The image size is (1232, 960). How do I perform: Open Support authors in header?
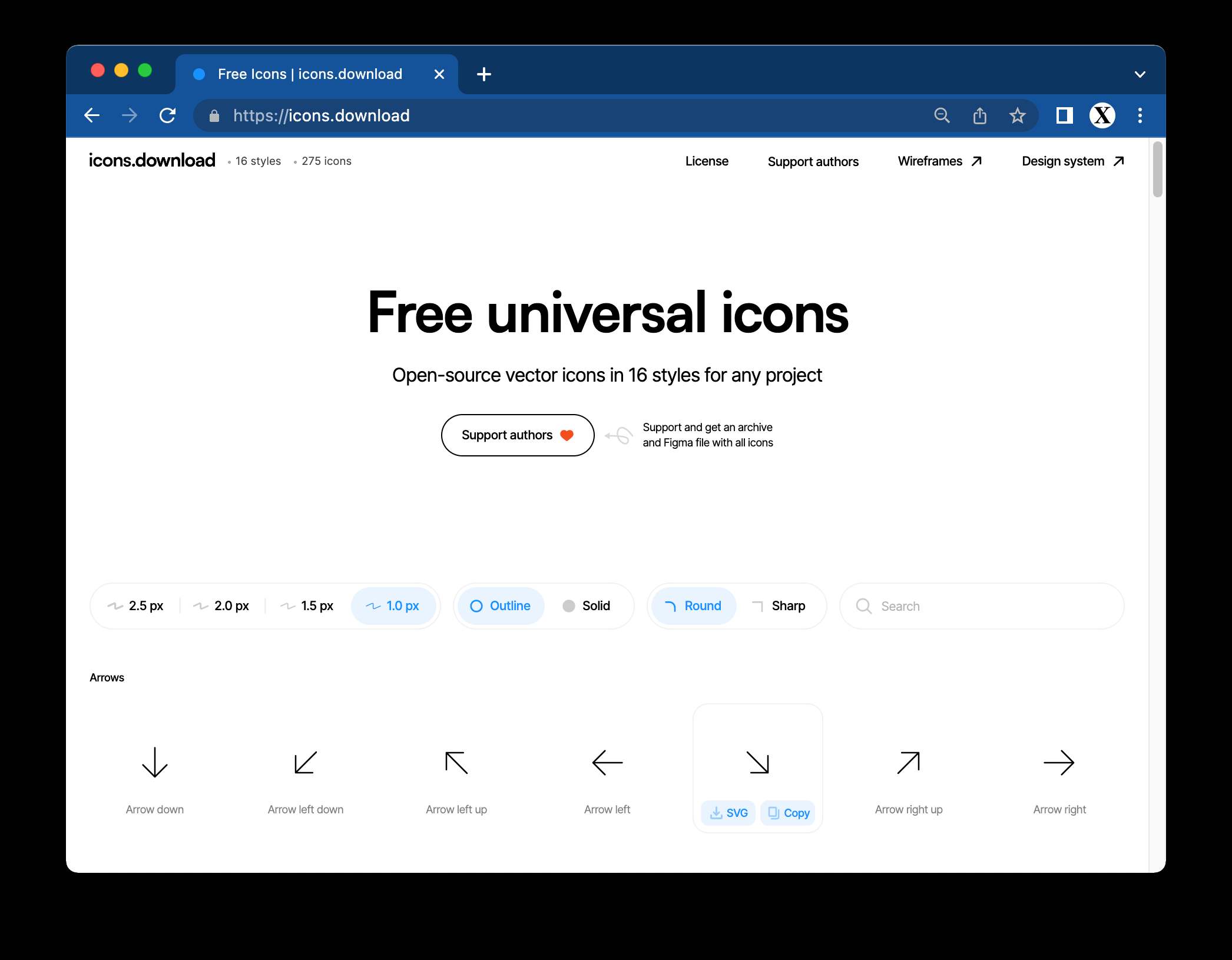[813, 162]
